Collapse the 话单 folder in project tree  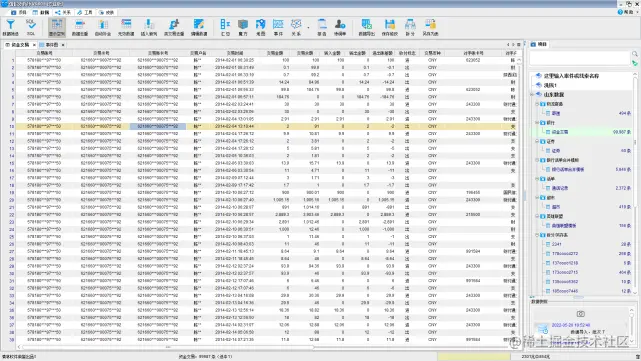(x=537, y=179)
